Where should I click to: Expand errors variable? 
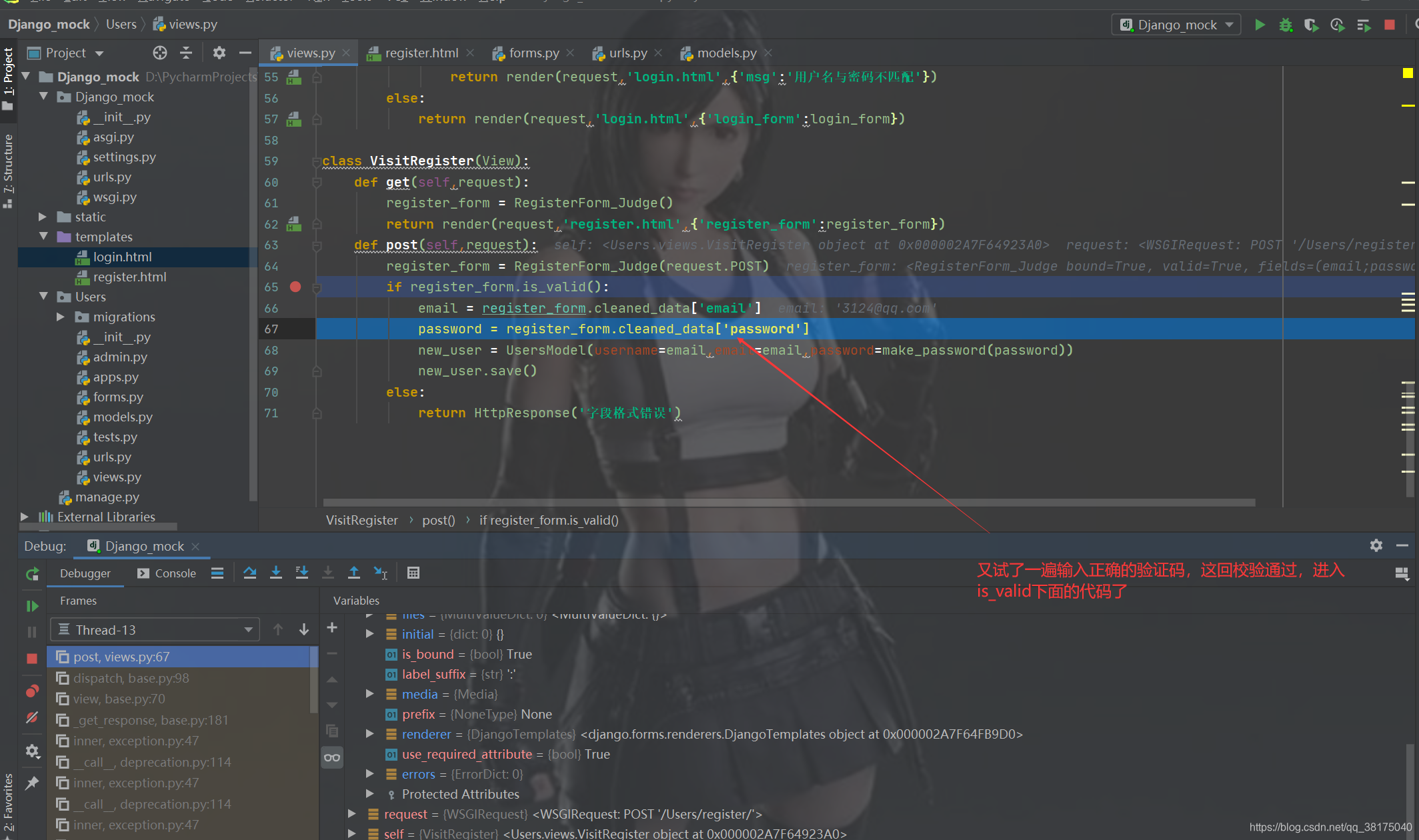click(x=370, y=774)
